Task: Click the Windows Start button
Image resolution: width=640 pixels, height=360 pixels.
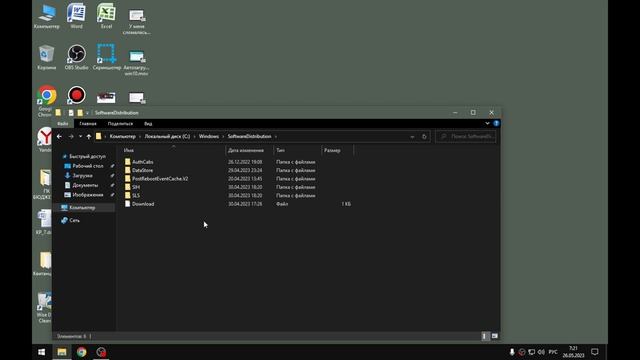Action: 42,352
